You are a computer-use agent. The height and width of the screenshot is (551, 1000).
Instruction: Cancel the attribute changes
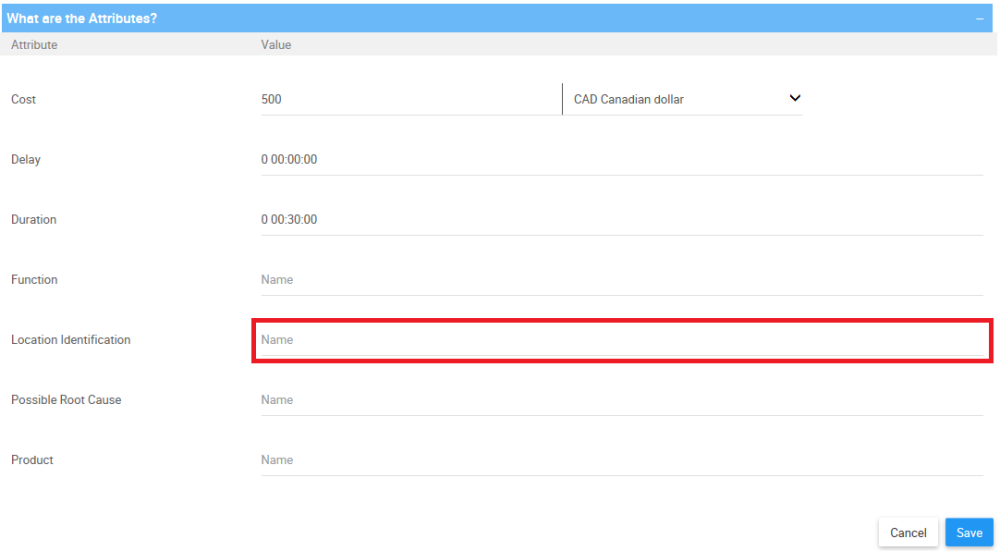click(908, 533)
